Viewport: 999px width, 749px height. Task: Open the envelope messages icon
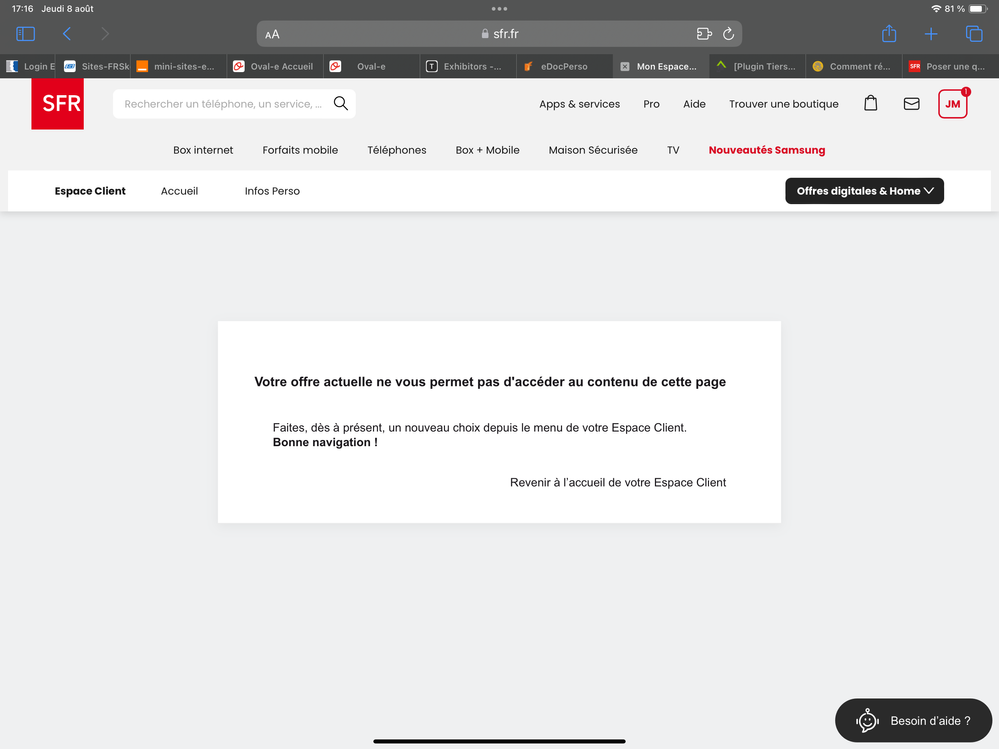[x=911, y=103]
